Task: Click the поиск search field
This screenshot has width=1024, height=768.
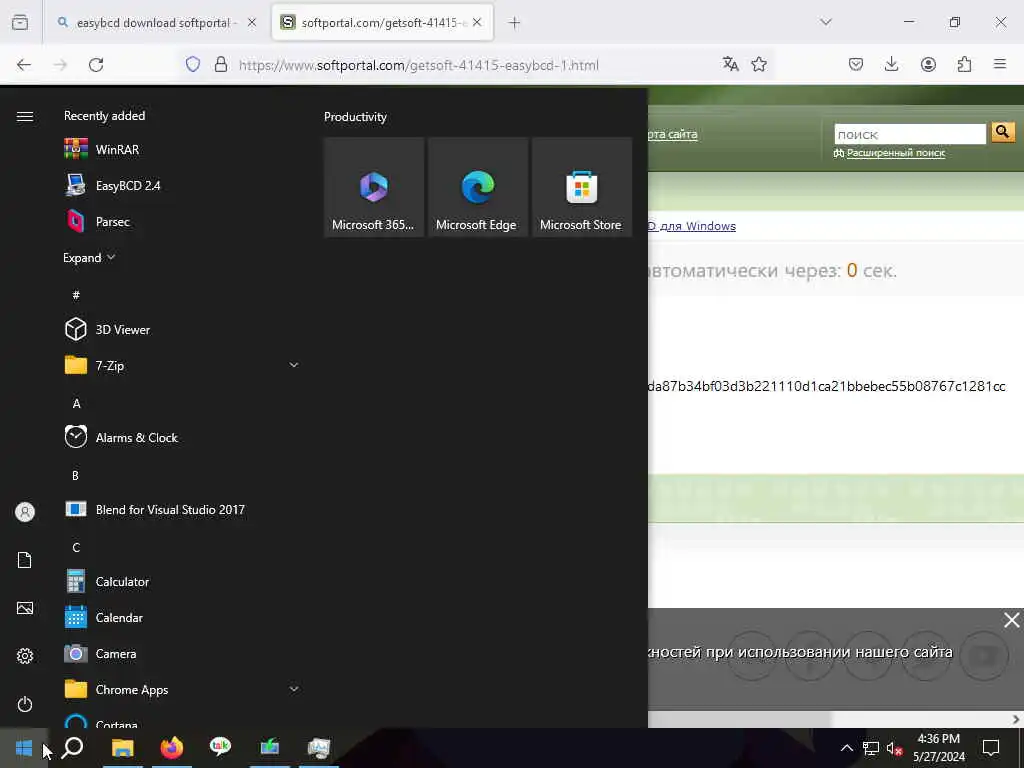Action: (x=910, y=134)
